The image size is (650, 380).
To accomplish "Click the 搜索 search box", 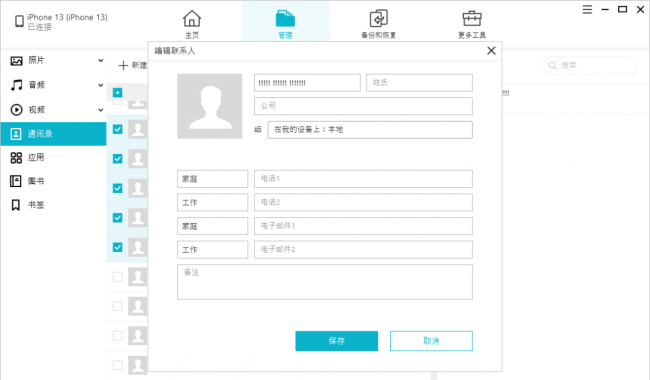I will [x=590, y=65].
